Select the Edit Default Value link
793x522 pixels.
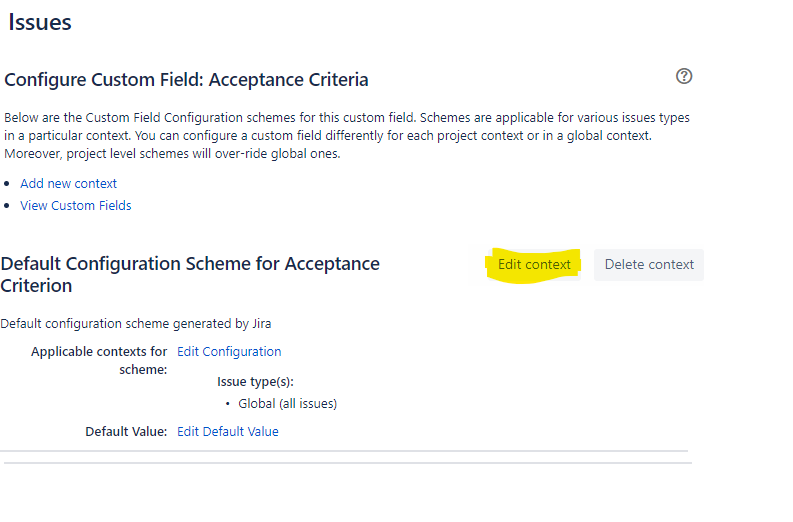(227, 431)
